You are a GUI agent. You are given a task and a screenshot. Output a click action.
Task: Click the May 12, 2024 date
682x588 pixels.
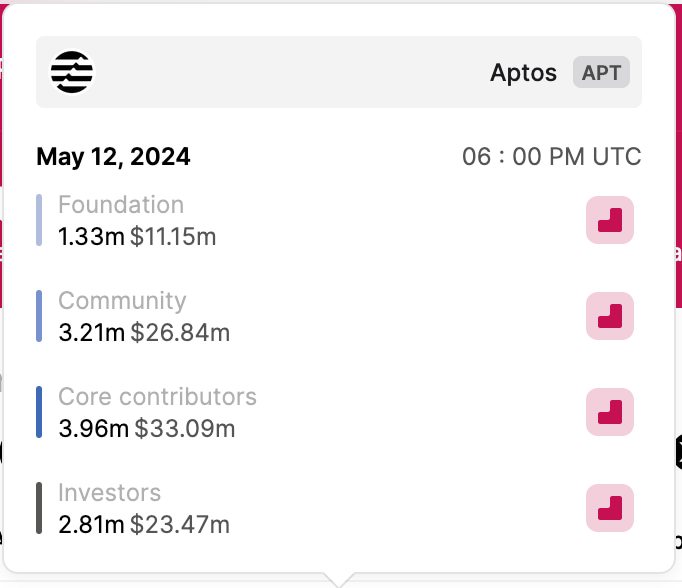(113, 157)
